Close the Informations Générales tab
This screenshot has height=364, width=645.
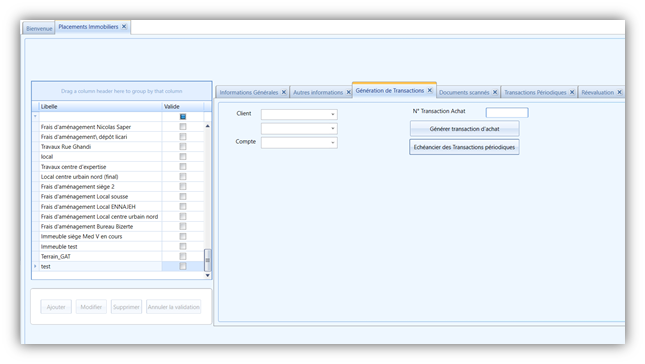[284, 92]
